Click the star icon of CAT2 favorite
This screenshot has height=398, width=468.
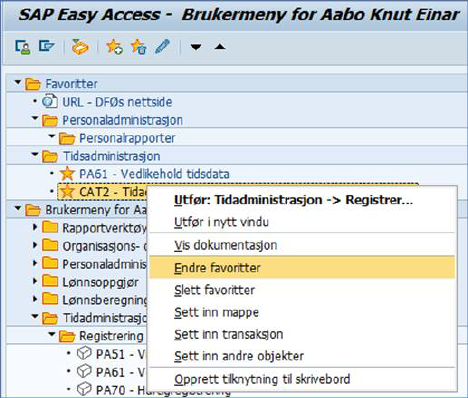coord(67,192)
